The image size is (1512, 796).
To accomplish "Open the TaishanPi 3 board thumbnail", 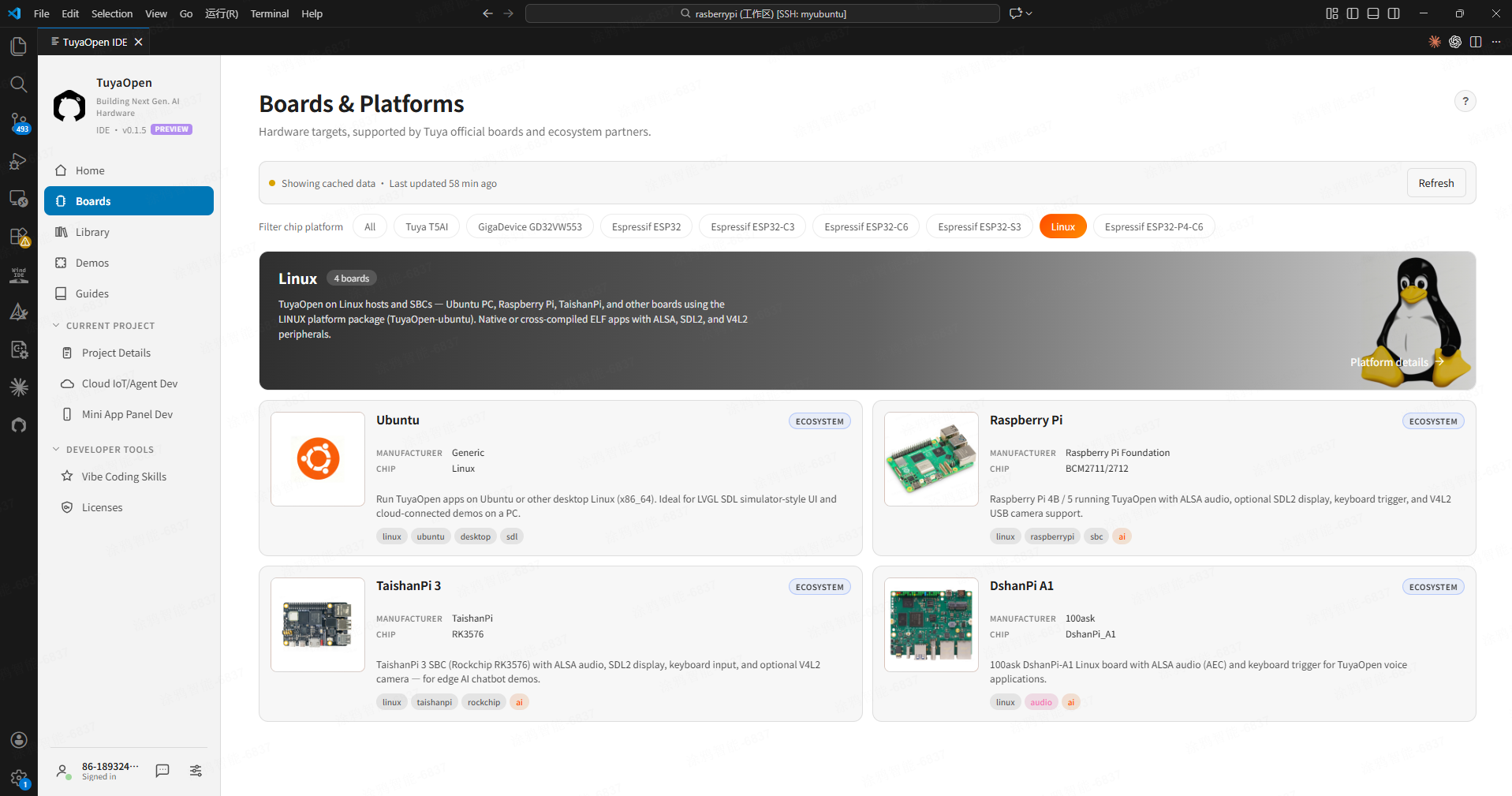I will coord(318,625).
